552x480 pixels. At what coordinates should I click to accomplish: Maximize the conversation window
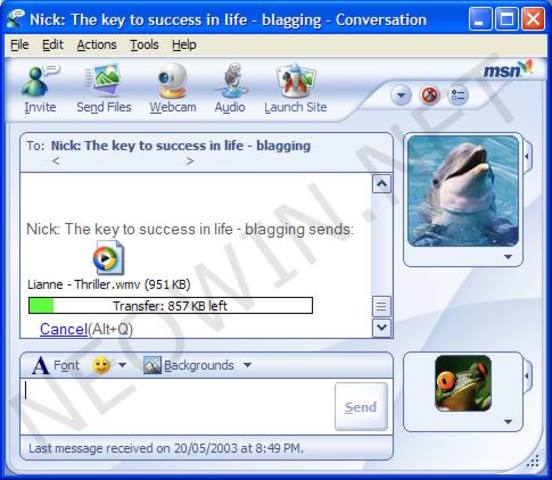[507, 19]
